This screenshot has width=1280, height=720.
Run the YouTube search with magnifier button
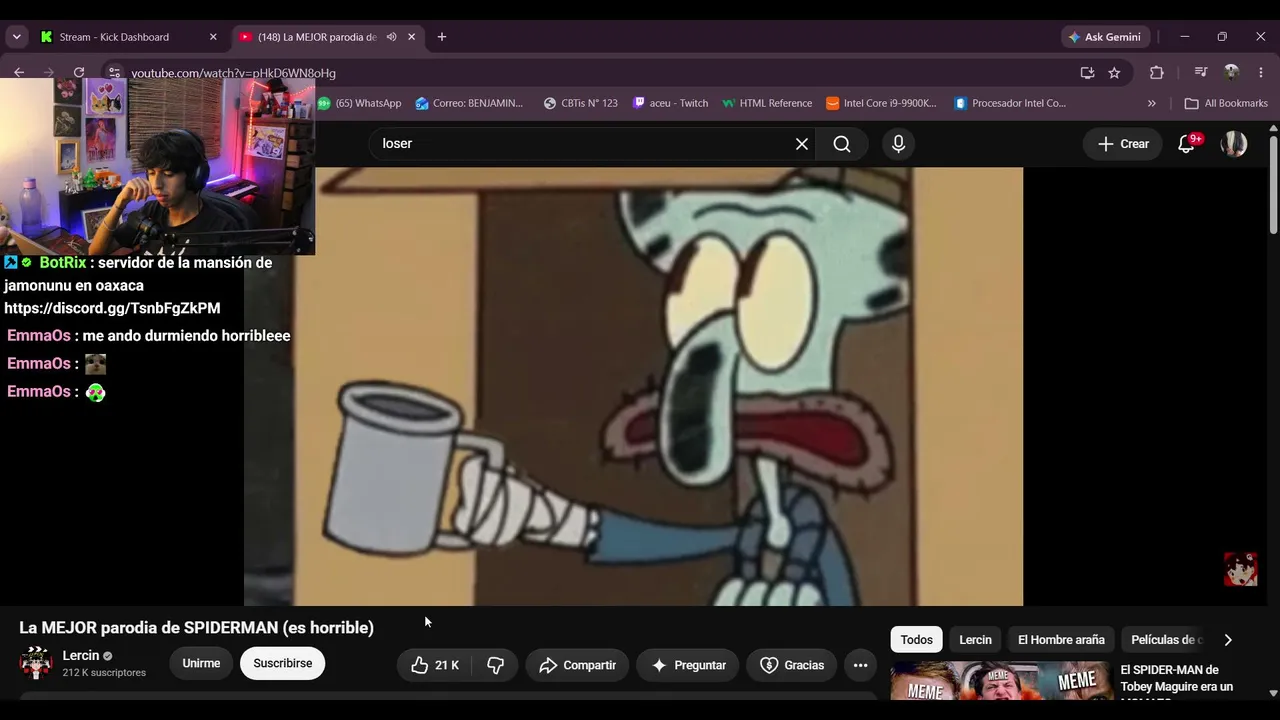tap(842, 144)
